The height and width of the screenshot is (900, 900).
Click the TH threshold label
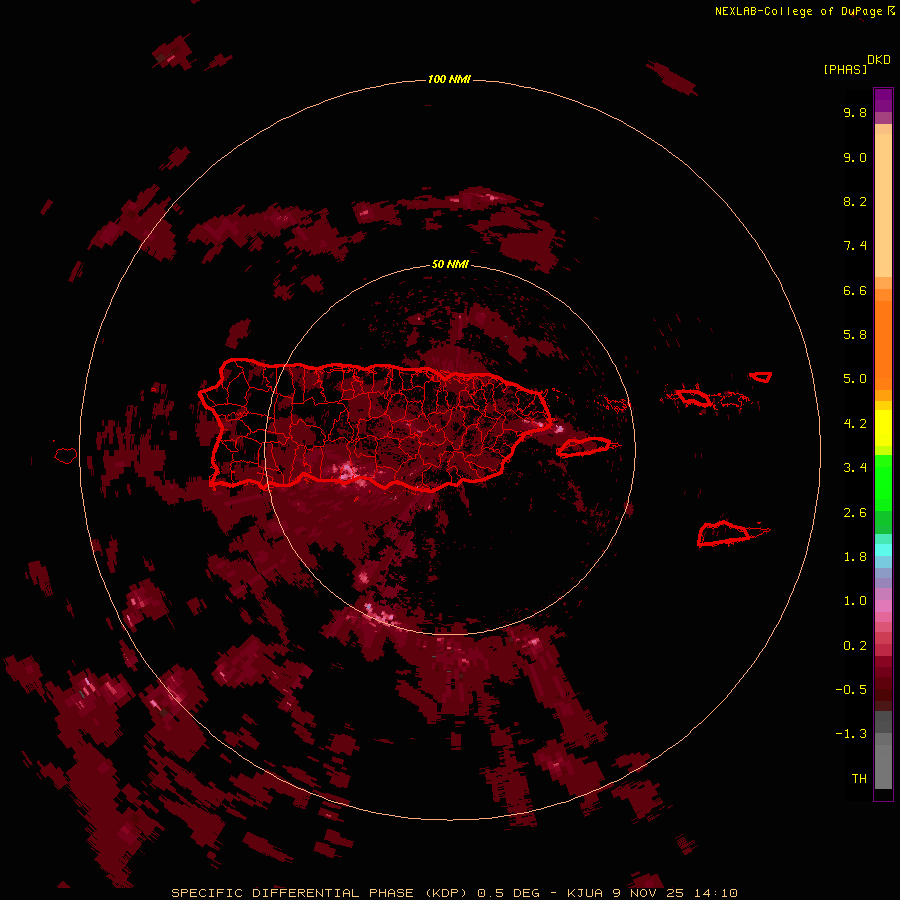859,779
